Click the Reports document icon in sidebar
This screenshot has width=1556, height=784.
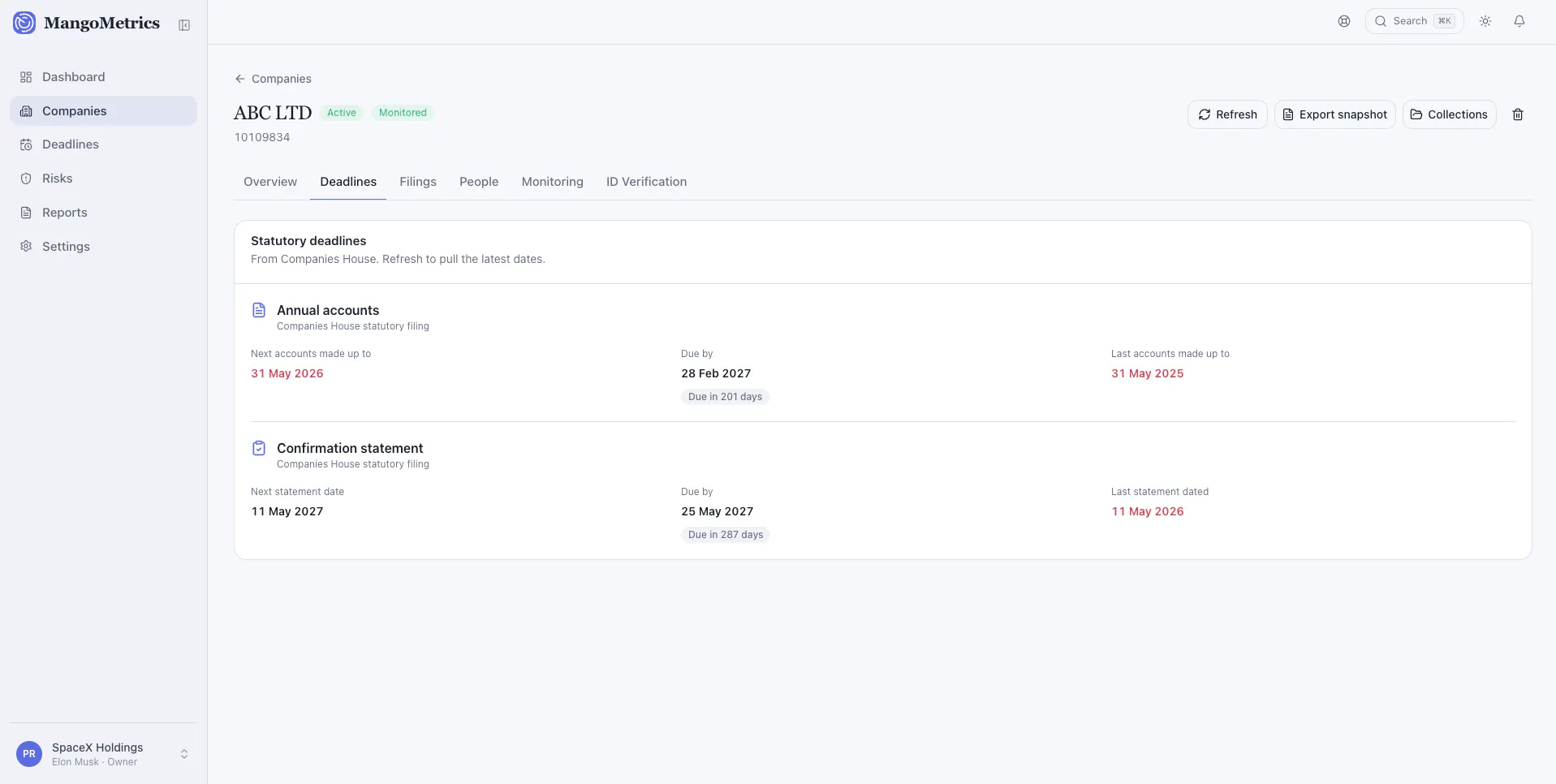[26, 213]
